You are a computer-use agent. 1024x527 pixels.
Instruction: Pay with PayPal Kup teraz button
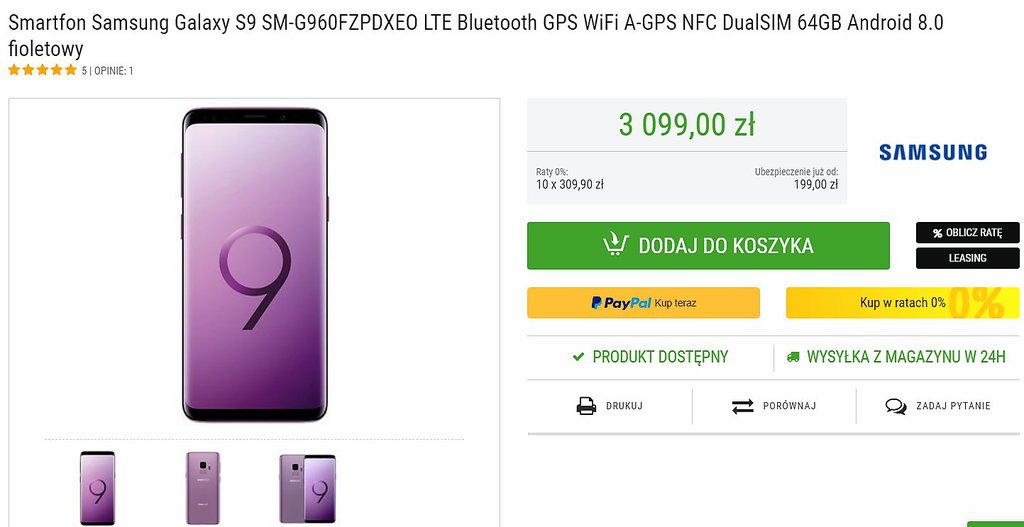pos(643,303)
